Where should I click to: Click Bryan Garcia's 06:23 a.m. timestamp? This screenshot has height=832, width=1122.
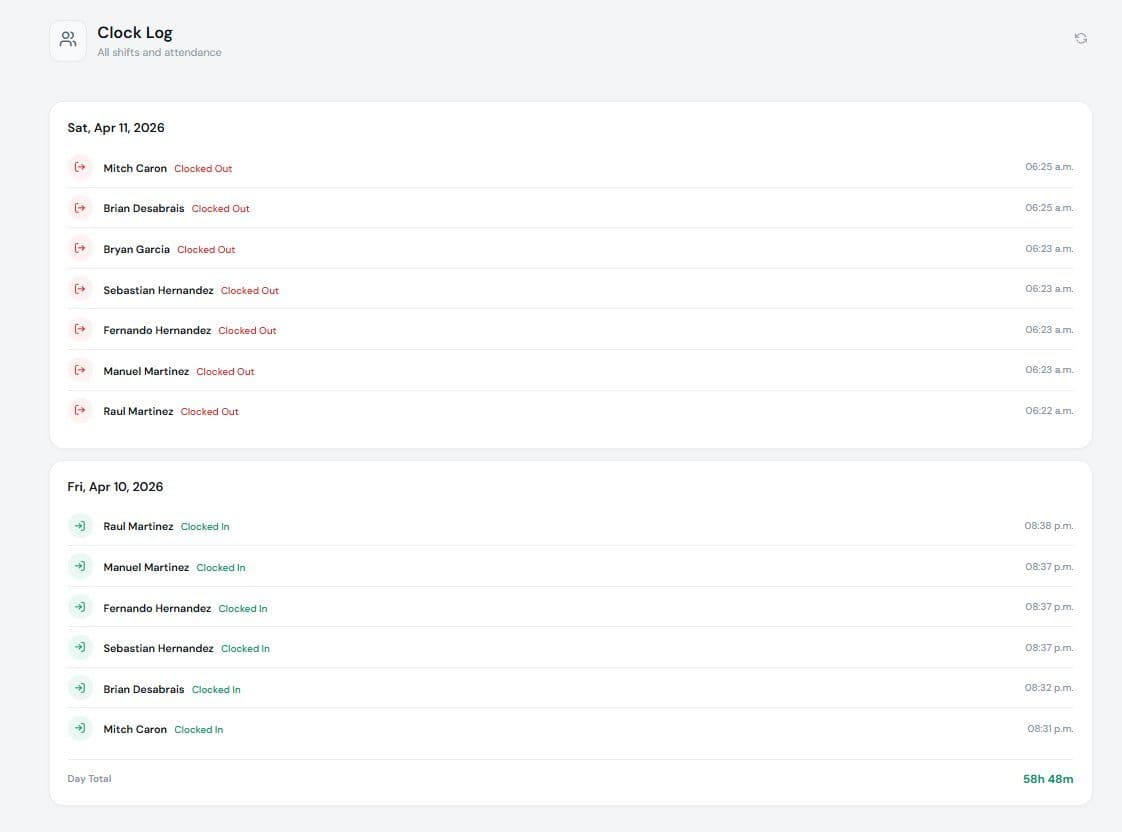click(x=1049, y=248)
